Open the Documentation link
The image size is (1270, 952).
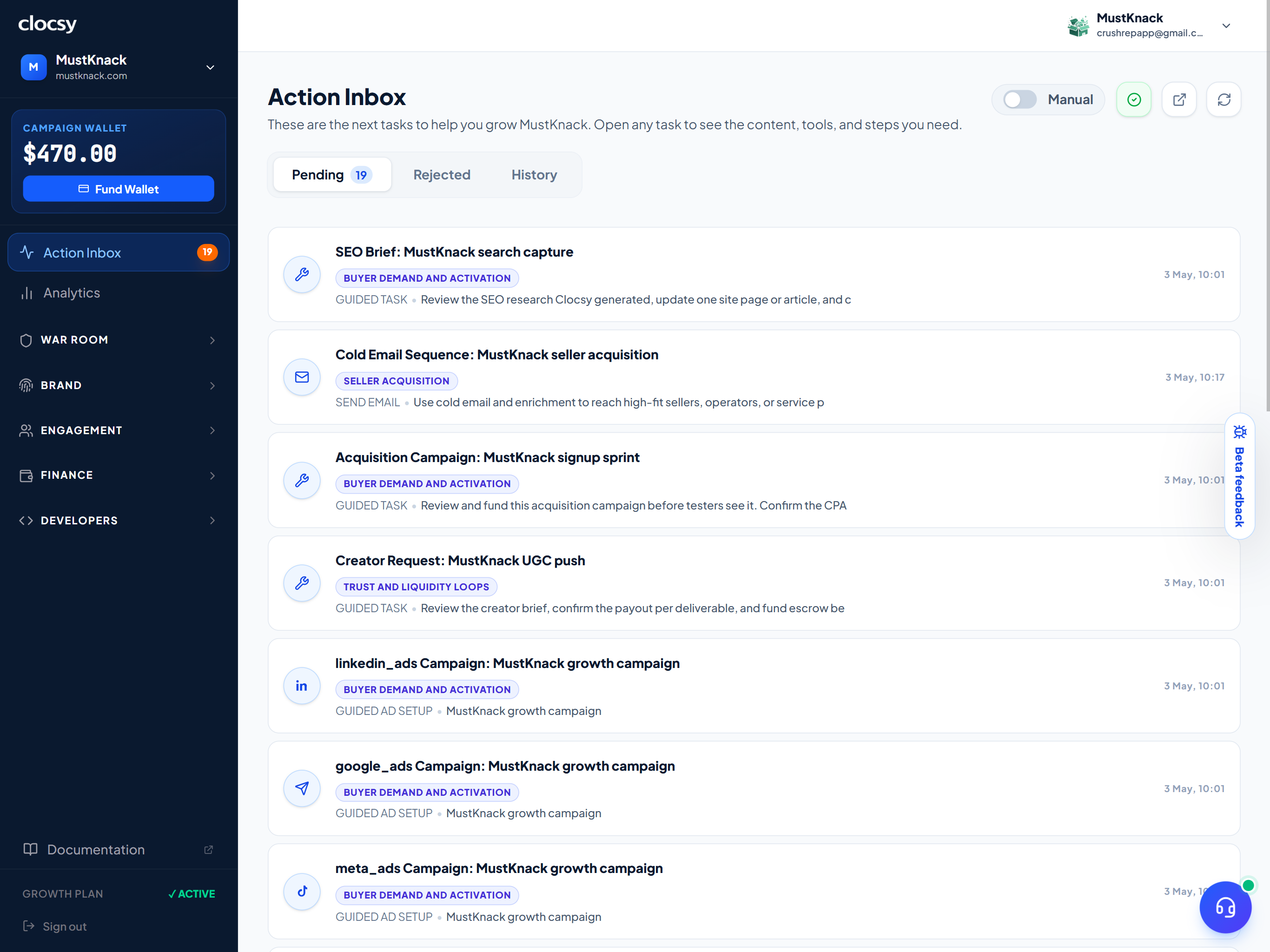[x=118, y=849]
